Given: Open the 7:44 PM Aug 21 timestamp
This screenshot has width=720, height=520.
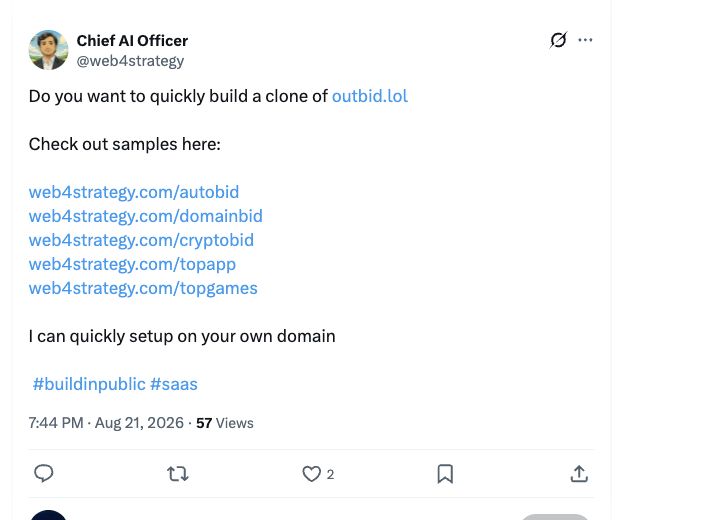Looking at the screenshot, I should pos(106,423).
